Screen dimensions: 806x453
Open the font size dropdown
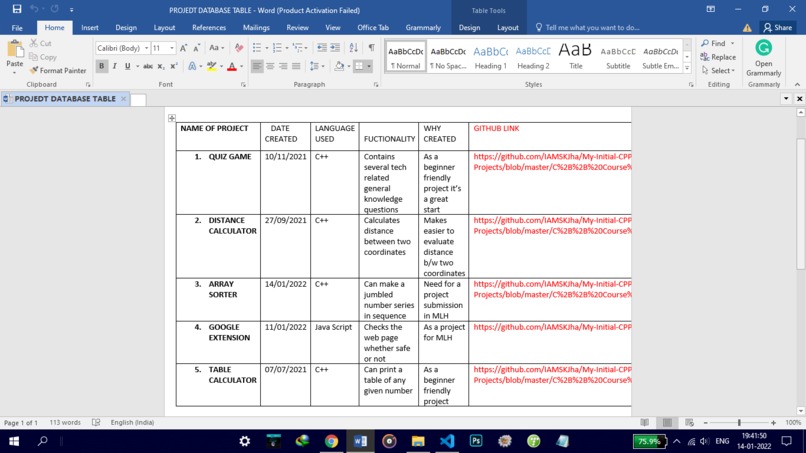pyautogui.click(x=172, y=48)
